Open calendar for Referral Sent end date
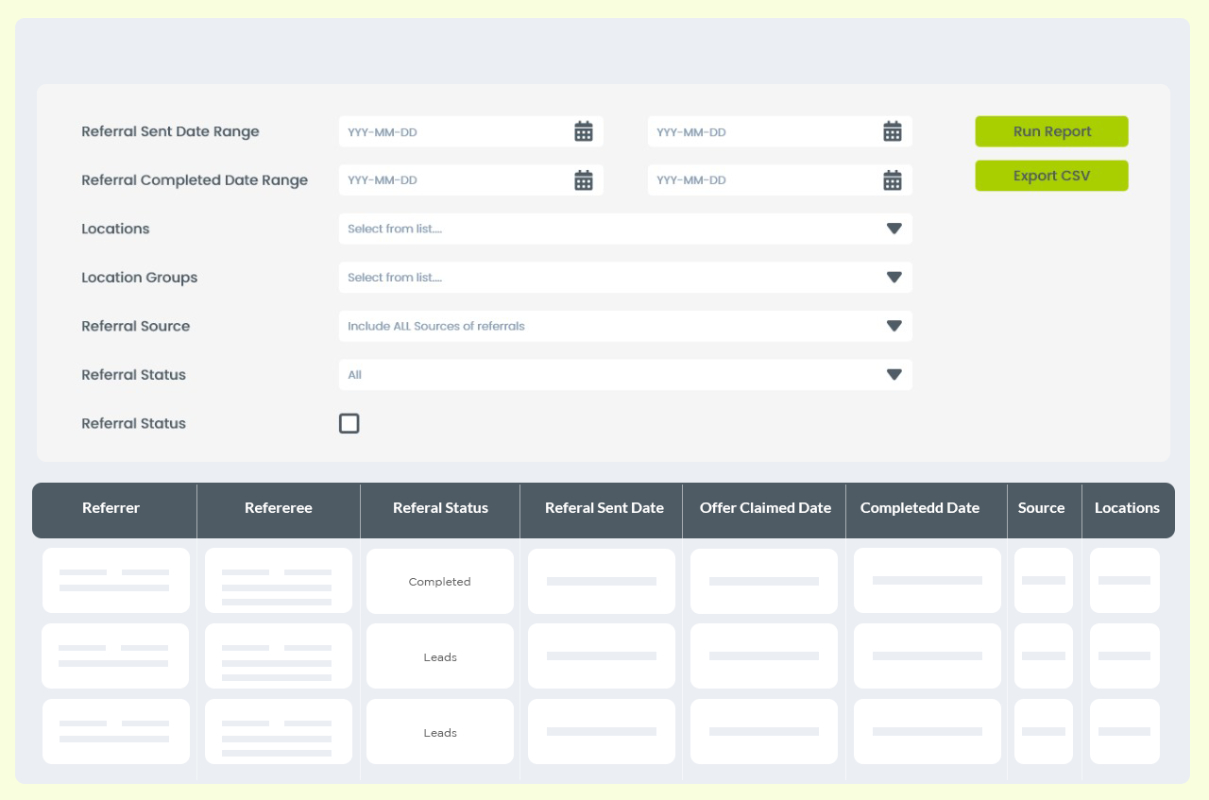The height and width of the screenshot is (800, 1209). tap(893, 131)
